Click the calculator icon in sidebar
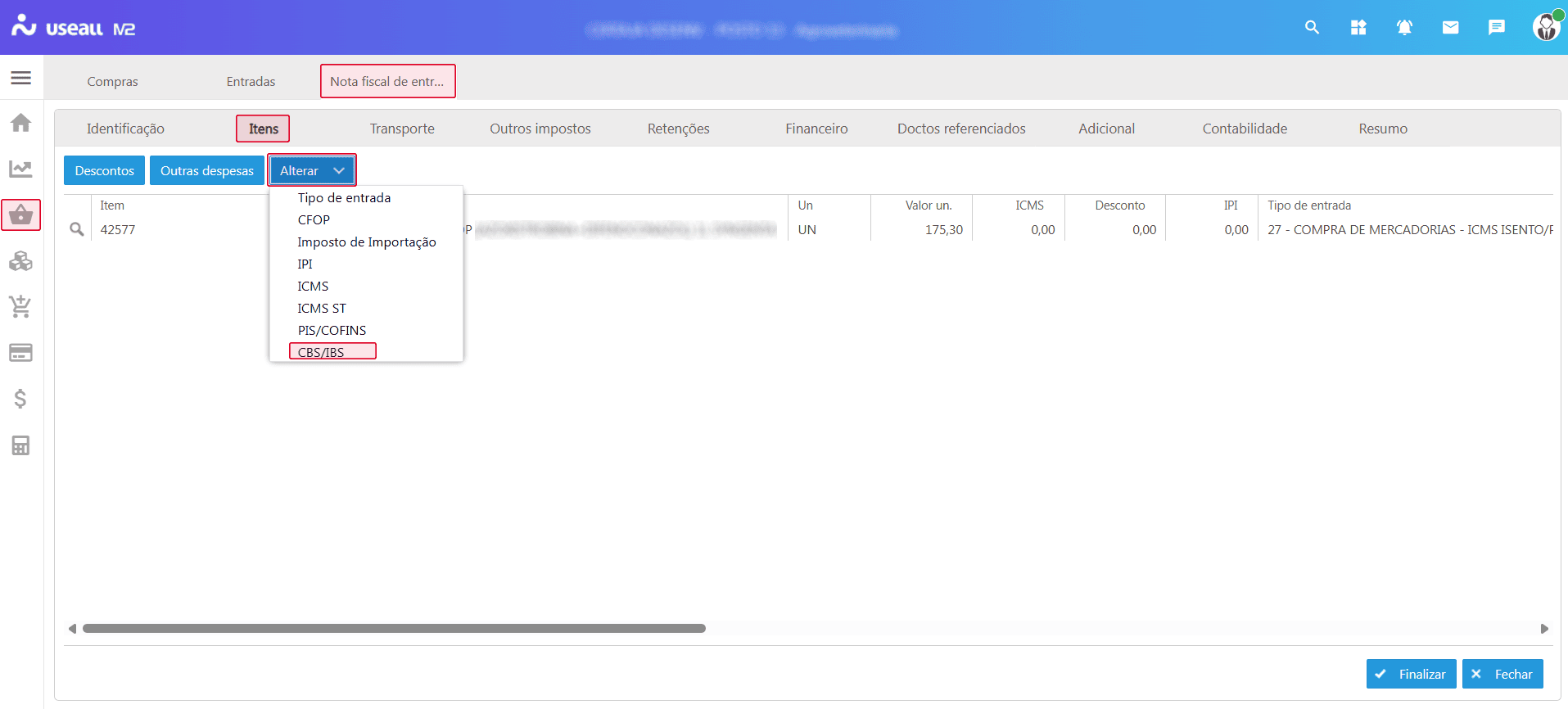The height and width of the screenshot is (709, 1568). coord(21,445)
